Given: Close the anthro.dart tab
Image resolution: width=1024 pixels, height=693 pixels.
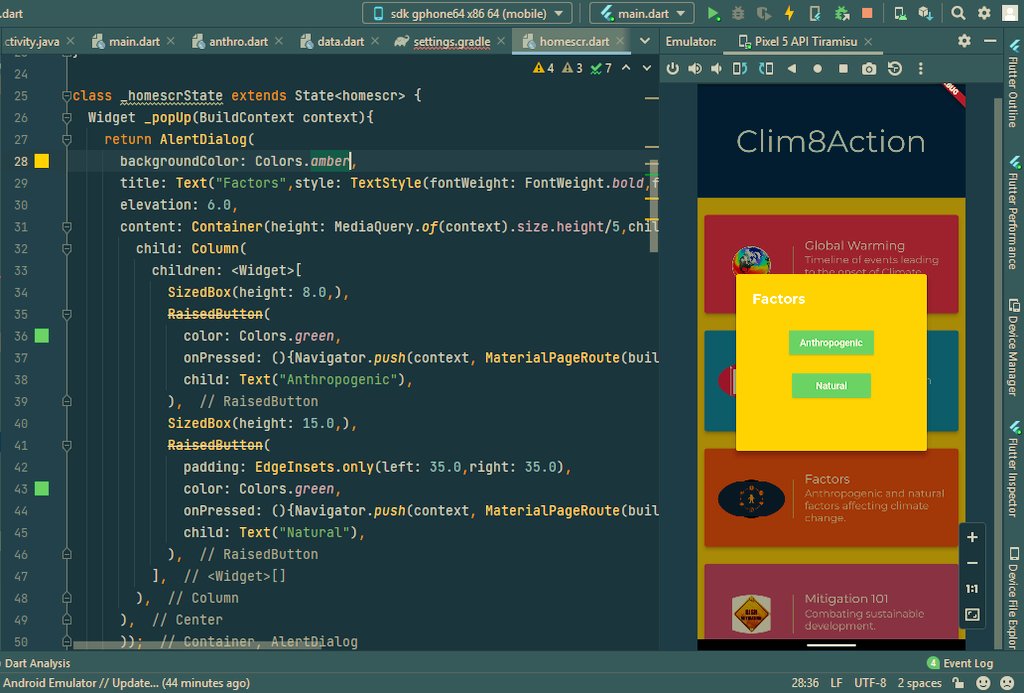Looking at the screenshot, I should [279, 40].
